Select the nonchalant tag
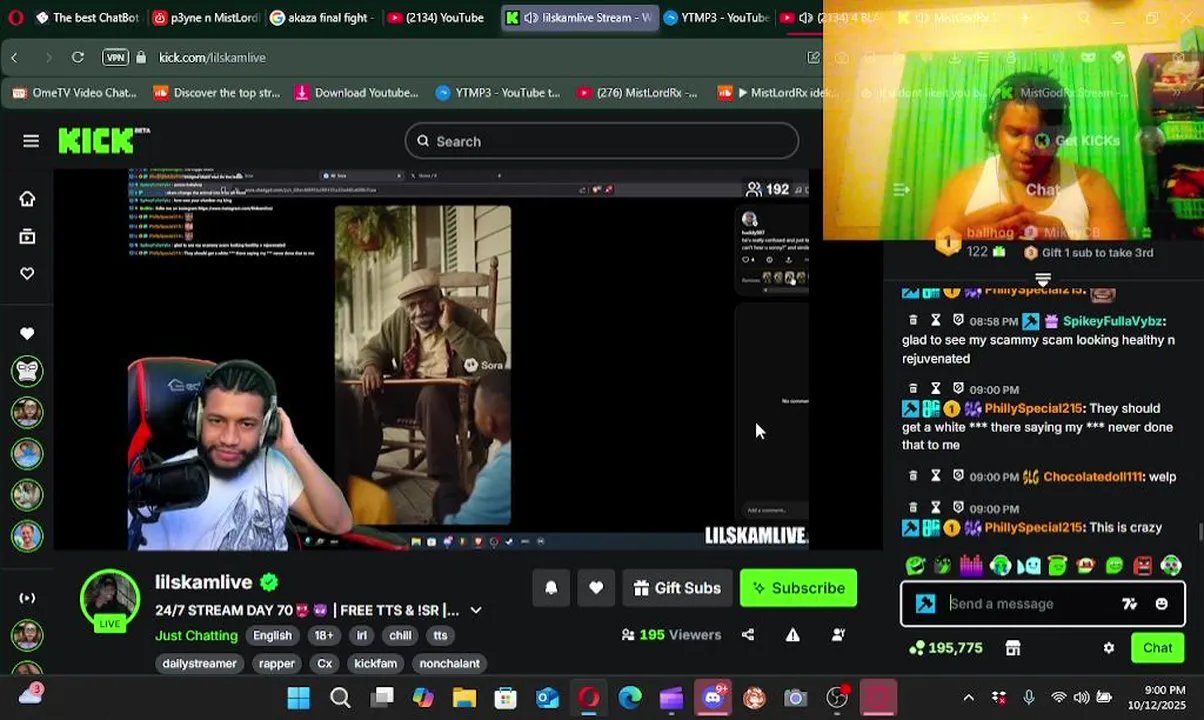The image size is (1204, 720). [x=449, y=663]
